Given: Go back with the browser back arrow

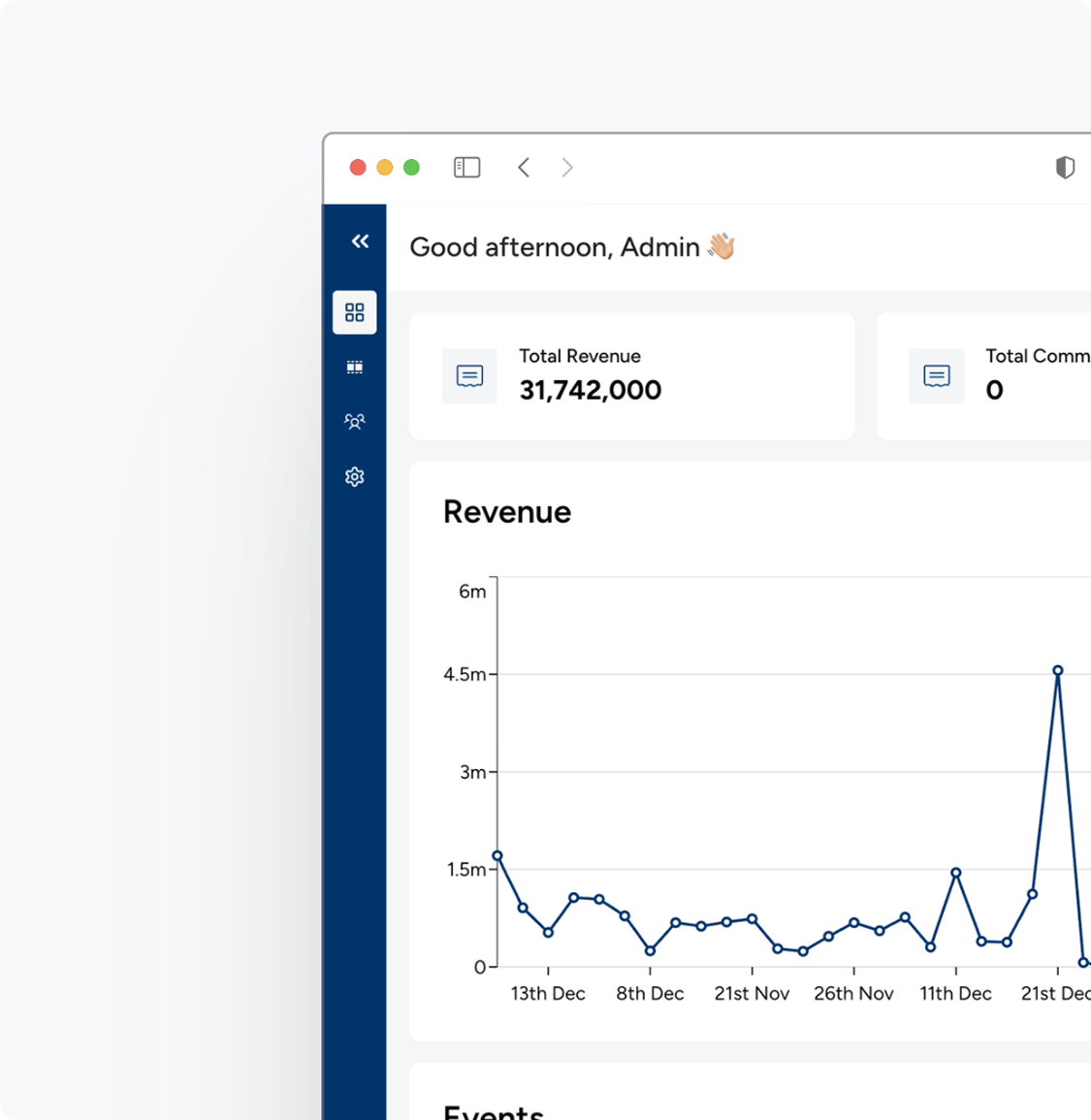Looking at the screenshot, I should point(524,168).
